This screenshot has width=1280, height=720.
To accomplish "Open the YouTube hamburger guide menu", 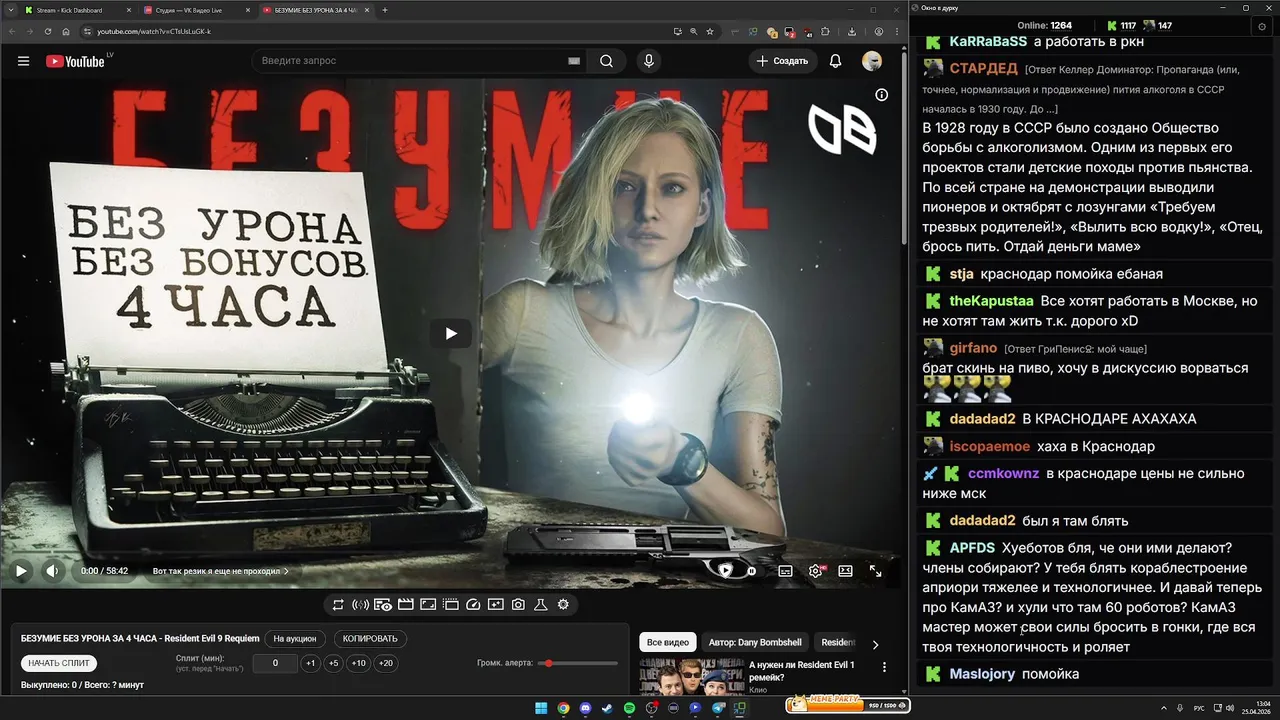I will pos(23,61).
